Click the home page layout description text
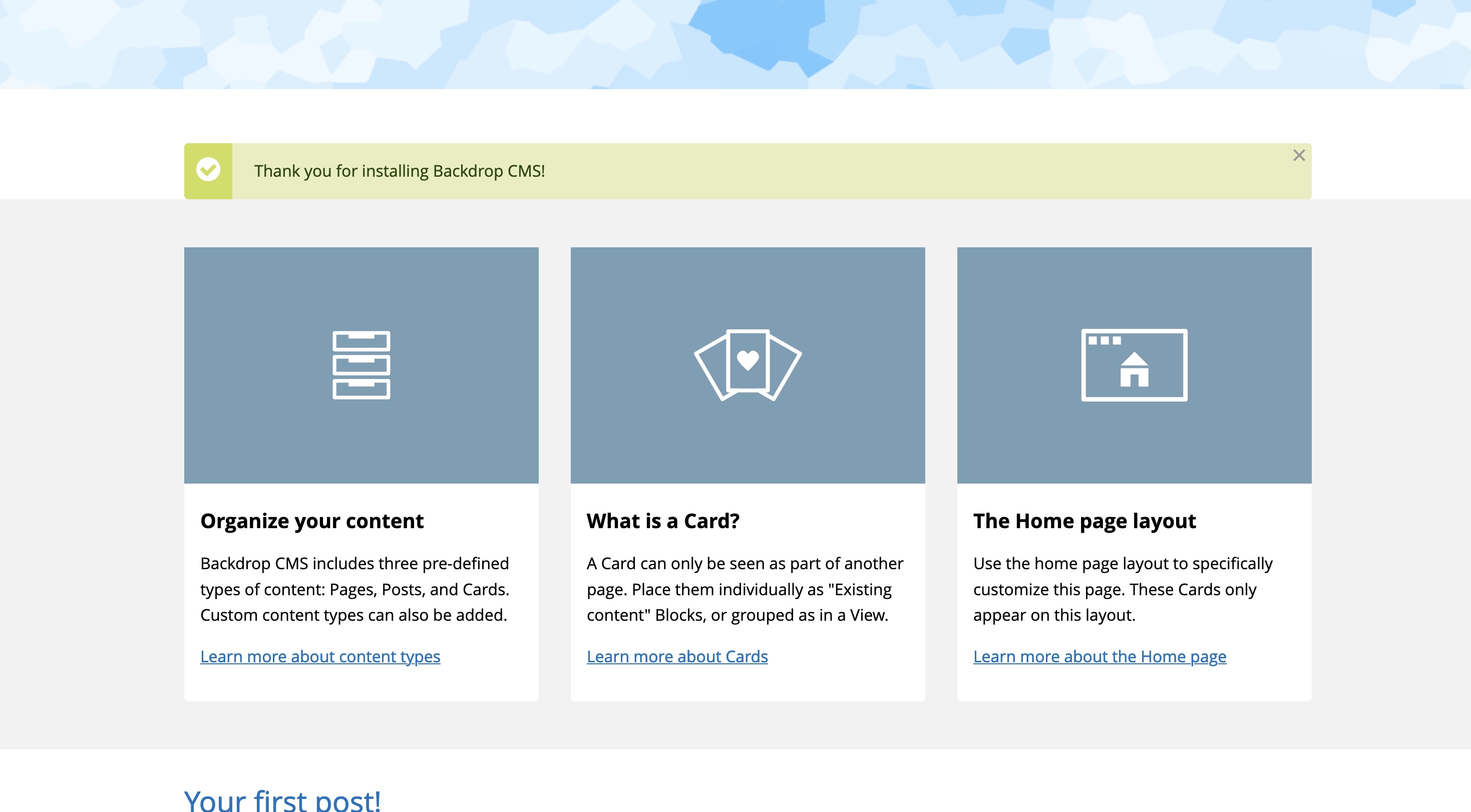The height and width of the screenshot is (812, 1471). 1122,589
